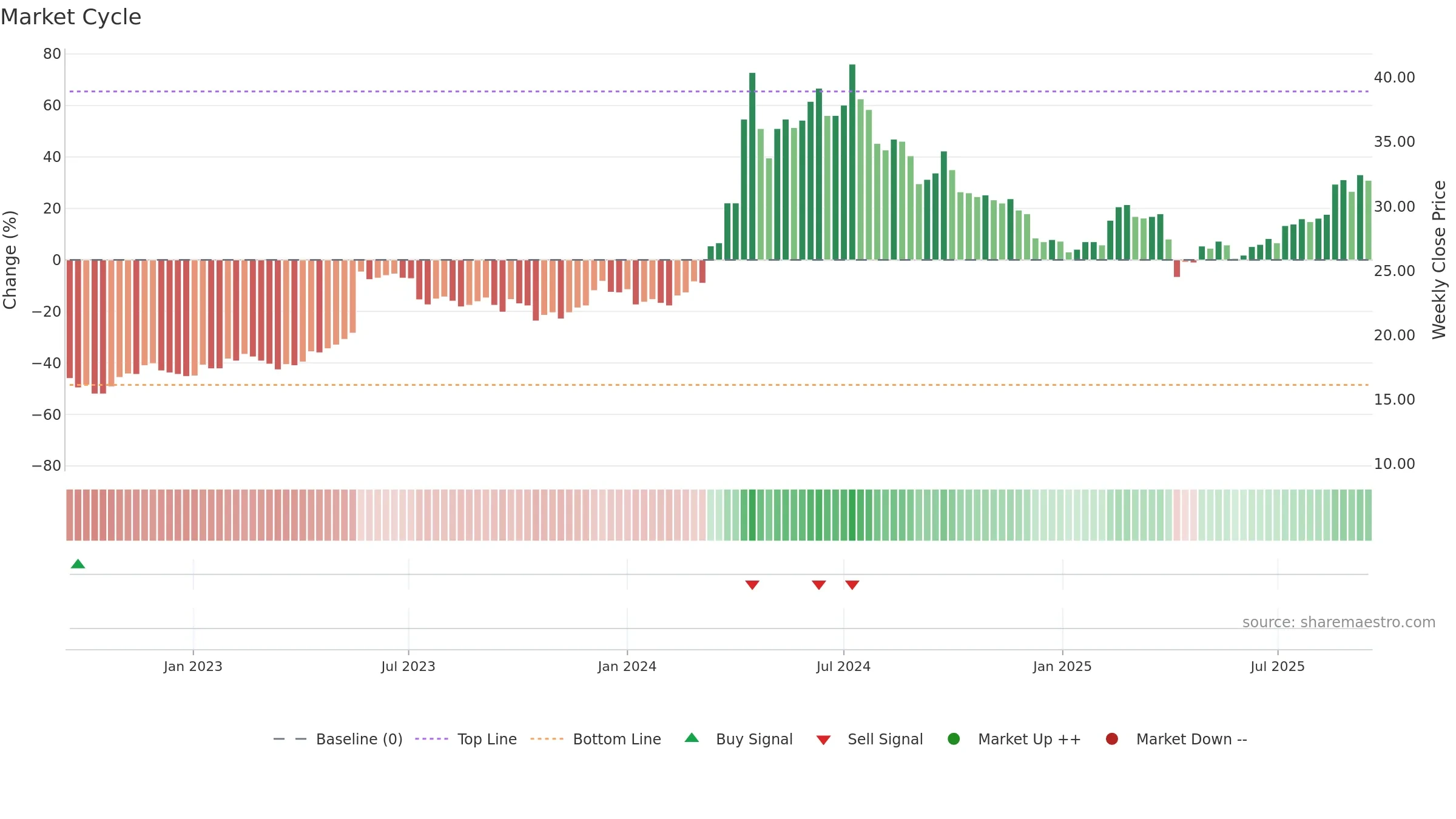Click the 10.00 price tick label
The width and height of the screenshot is (1456, 819).
point(1394,464)
